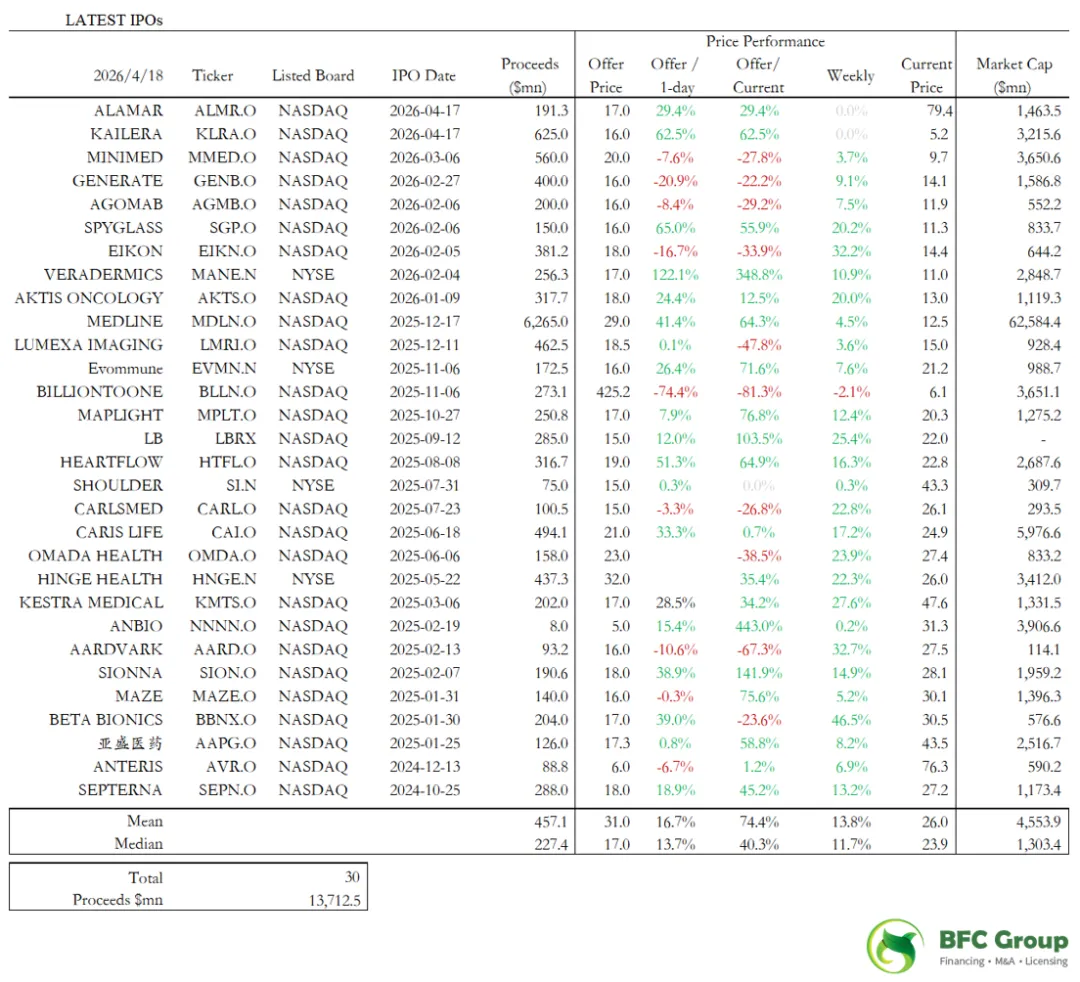This screenshot has width=1080, height=982.
Task: Click the Median row label
Action: point(138,844)
